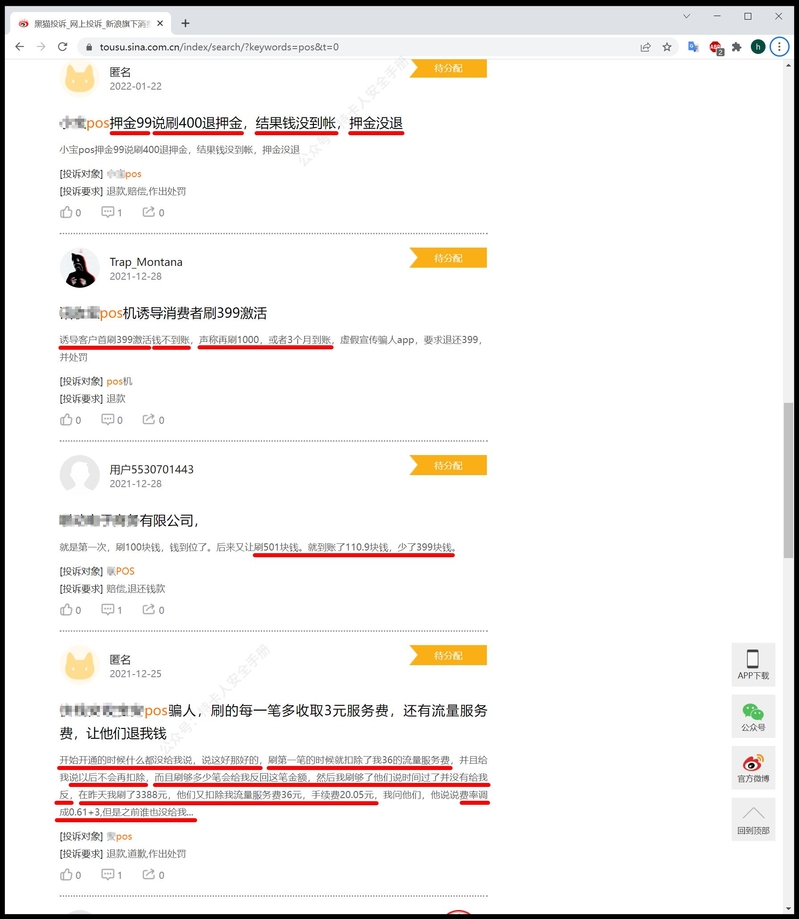This screenshot has width=799, height=919.
Task: Open the extensions puzzle icon
Action: click(737, 47)
